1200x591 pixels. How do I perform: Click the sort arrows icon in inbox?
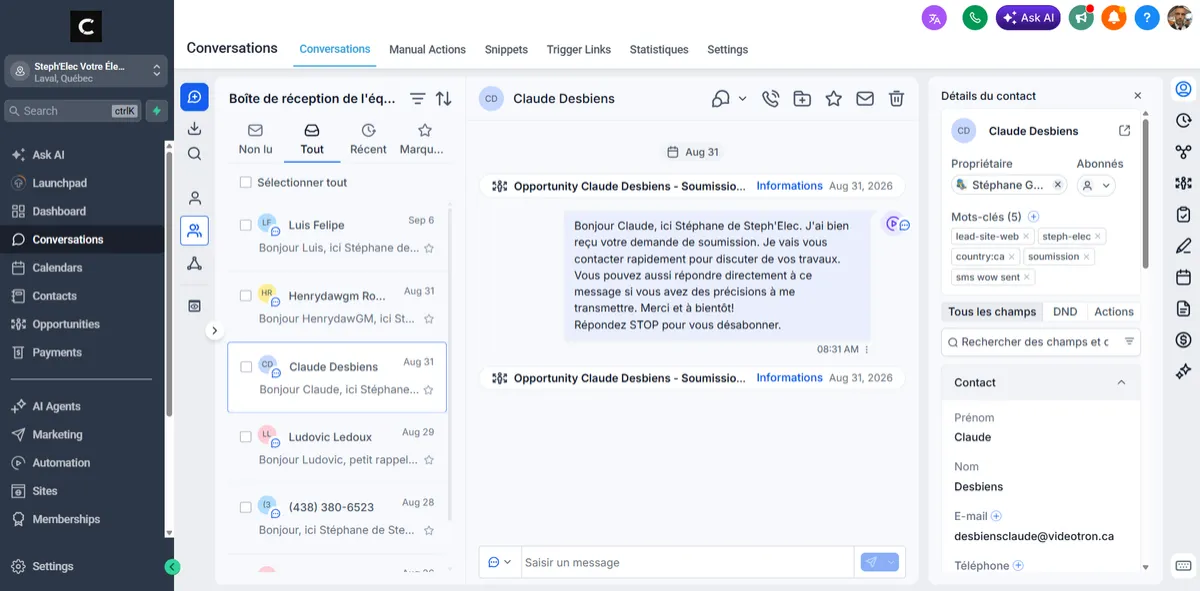[x=444, y=98]
